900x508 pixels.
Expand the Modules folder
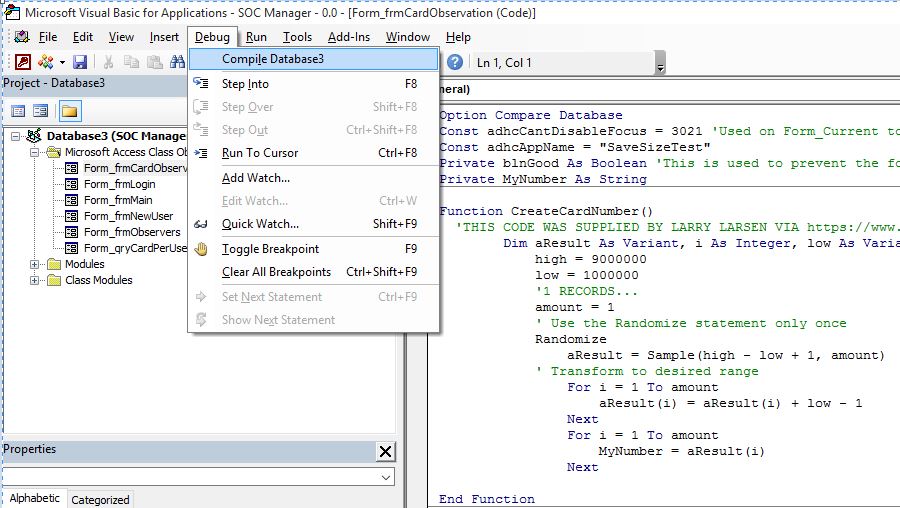pos(34,264)
